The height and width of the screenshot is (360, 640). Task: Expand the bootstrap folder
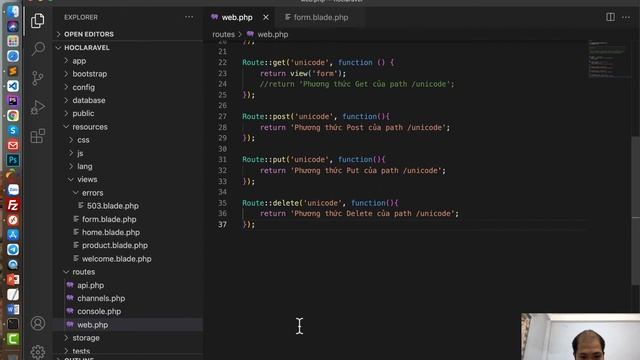tap(127, 74)
